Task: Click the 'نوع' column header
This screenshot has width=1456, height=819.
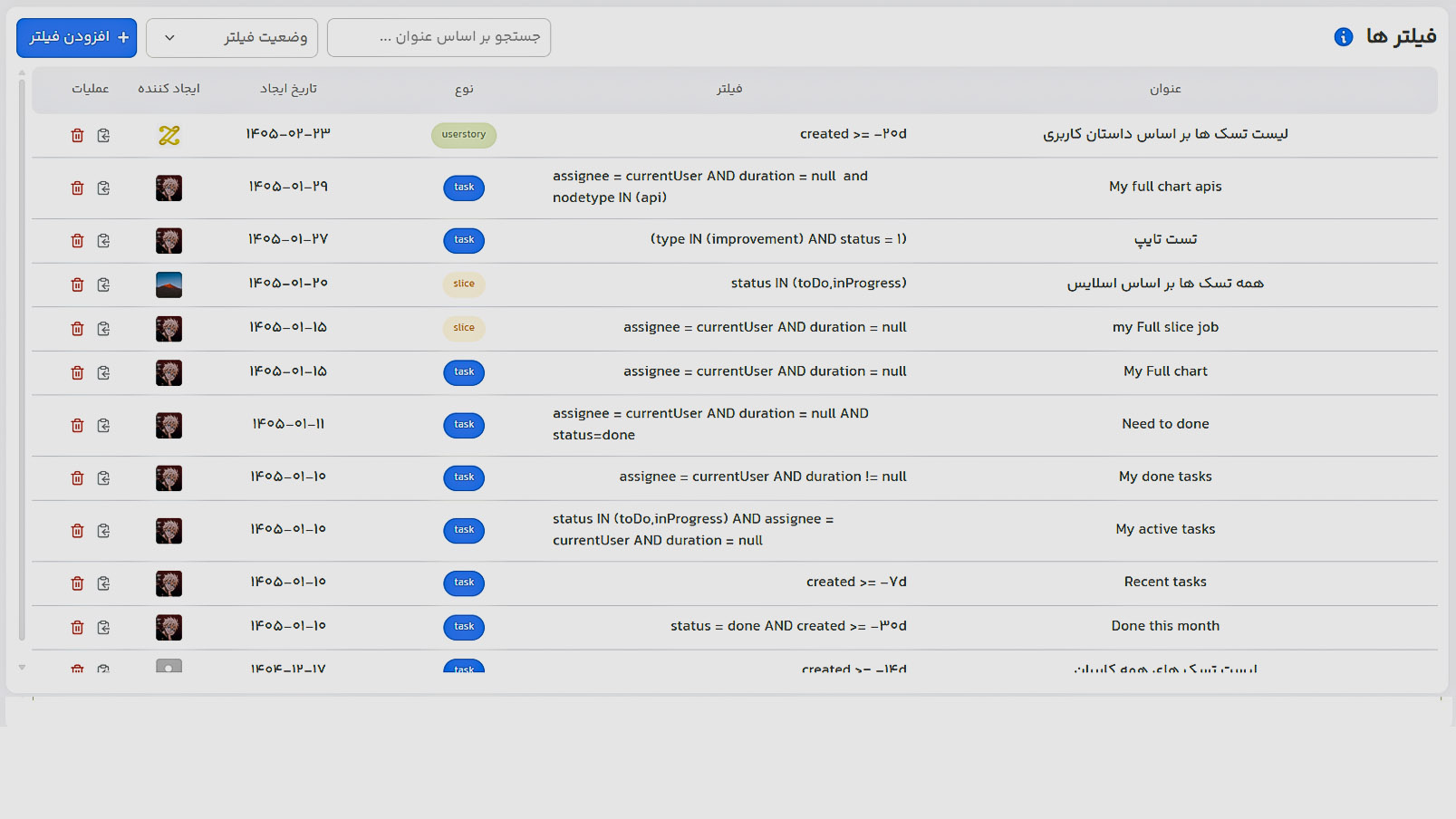Action: tap(464, 89)
